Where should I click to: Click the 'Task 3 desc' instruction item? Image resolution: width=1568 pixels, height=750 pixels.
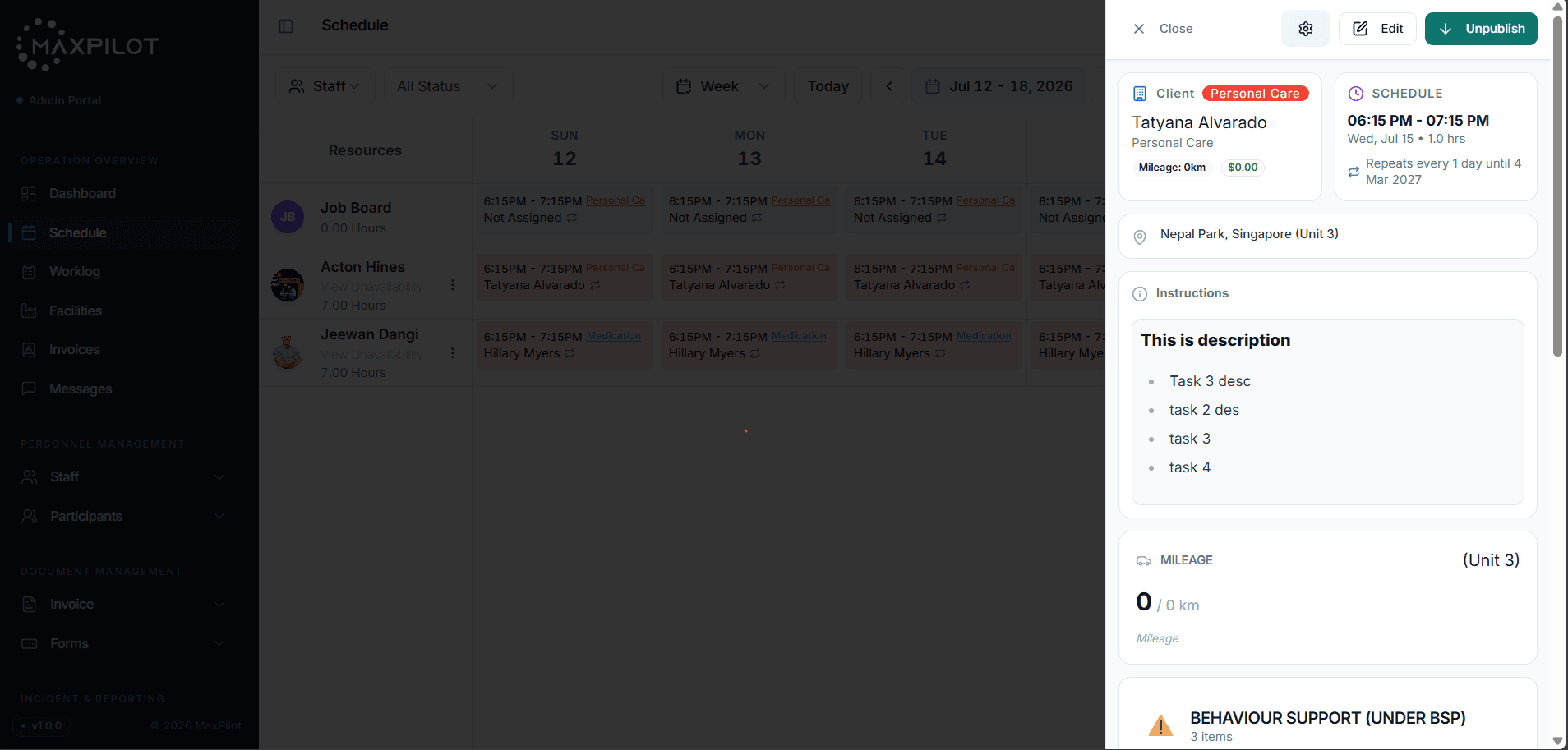pyautogui.click(x=1210, y=381)
